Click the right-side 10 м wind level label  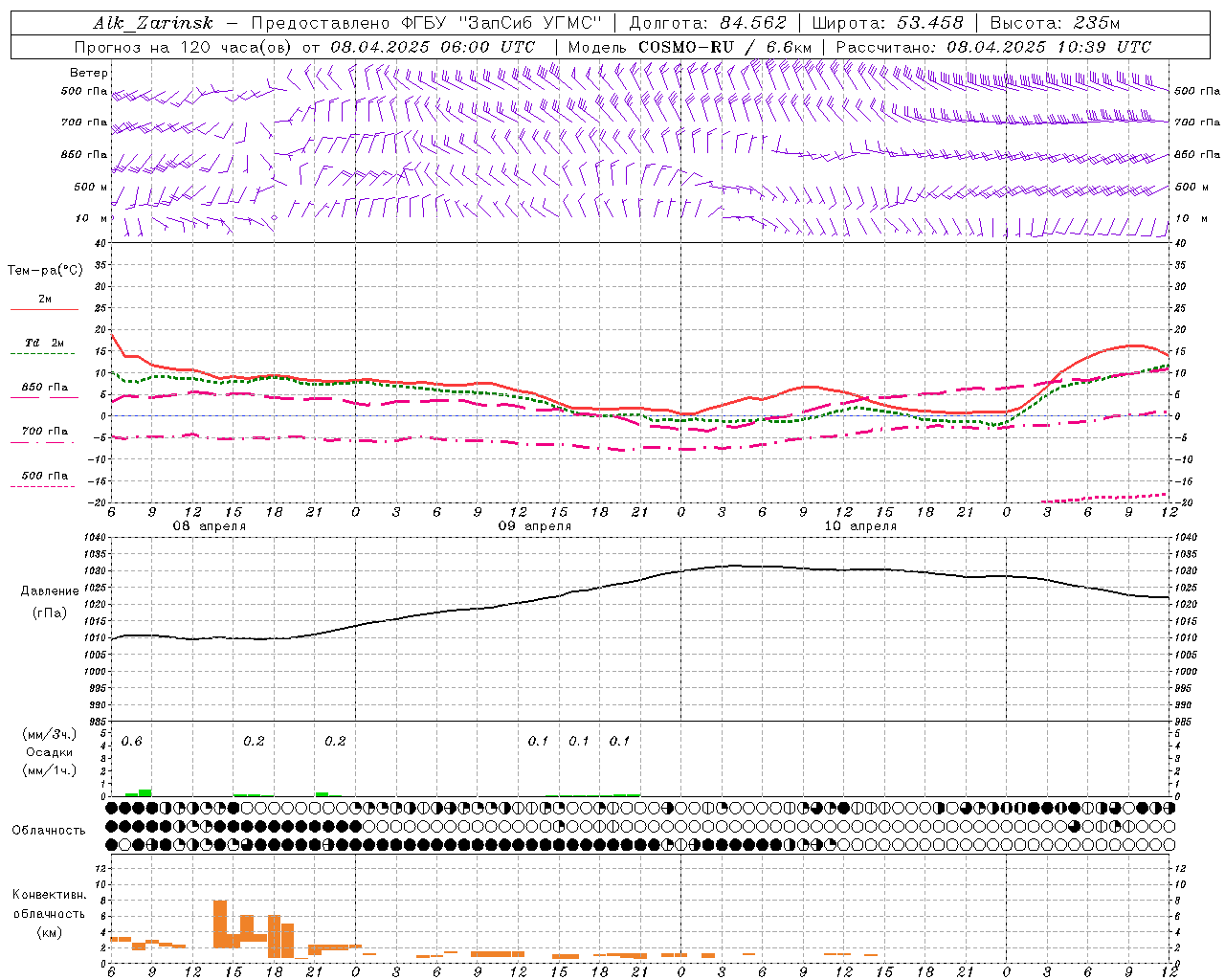point(1192,218)
